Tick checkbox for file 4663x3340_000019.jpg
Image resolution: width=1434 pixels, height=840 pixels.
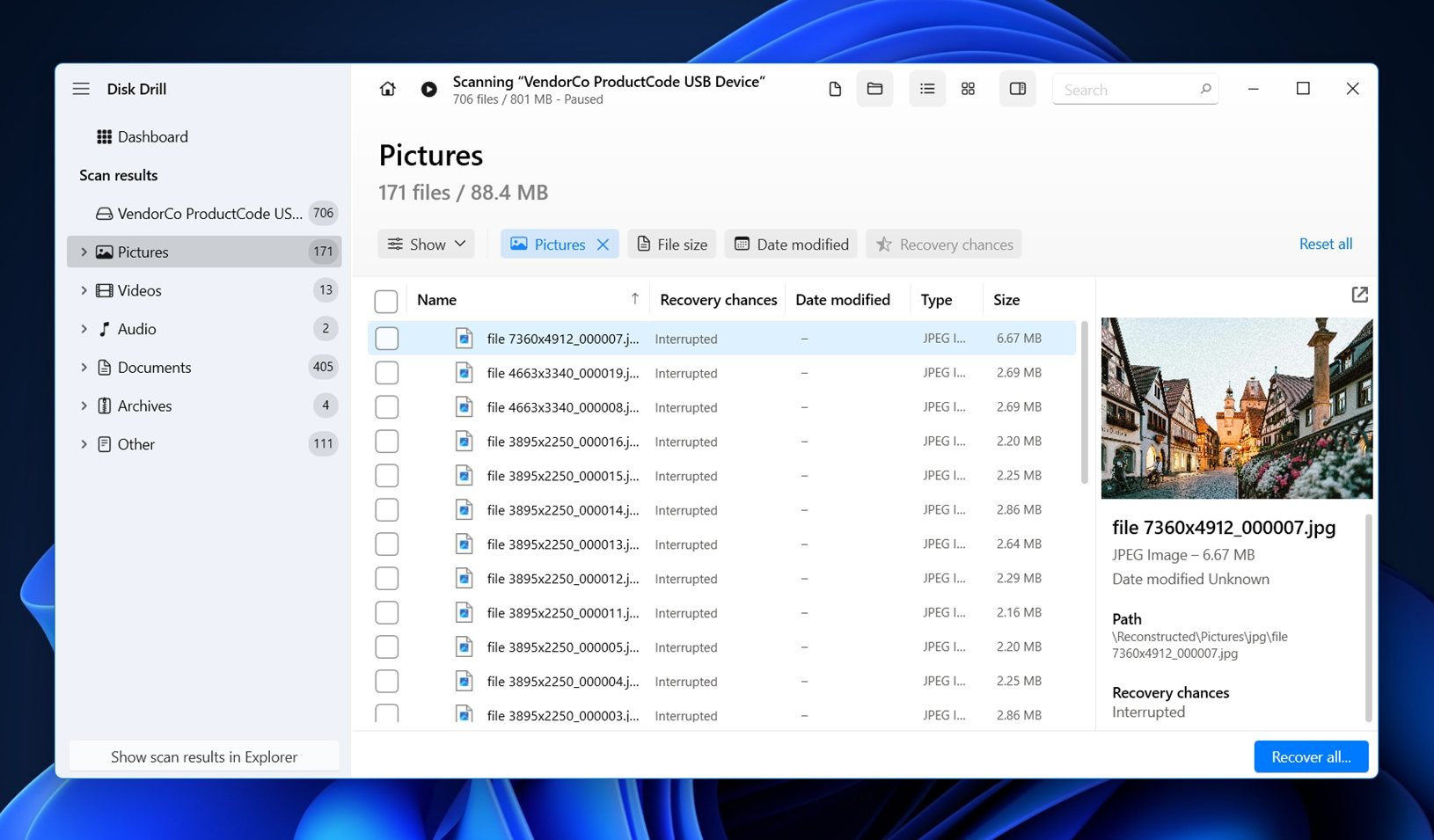(x=386, y=373)
